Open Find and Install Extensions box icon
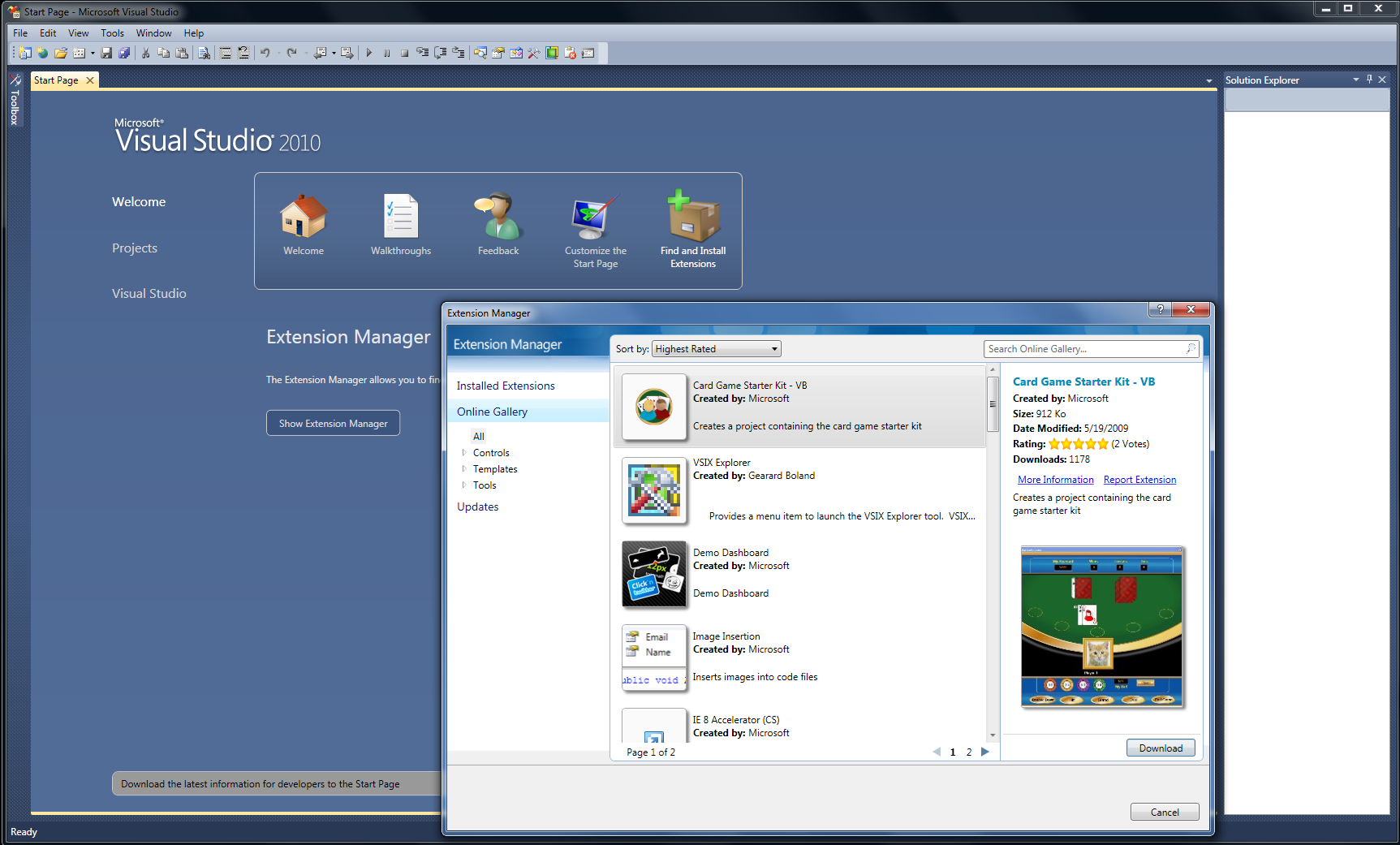This screenshot has height=845, width=1400. [x=693, y=216]
